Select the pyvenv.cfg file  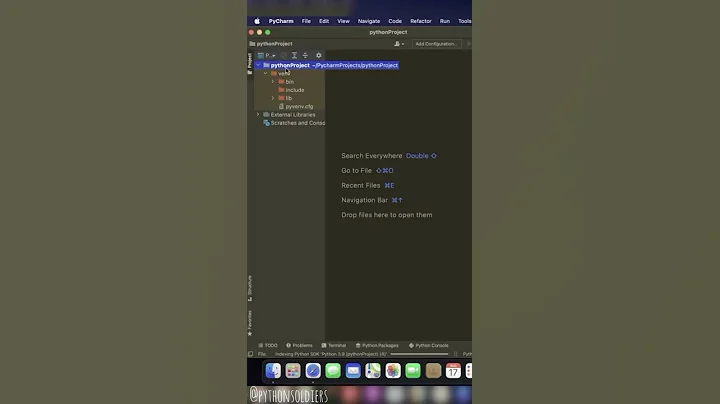click(x=296, y=107)
